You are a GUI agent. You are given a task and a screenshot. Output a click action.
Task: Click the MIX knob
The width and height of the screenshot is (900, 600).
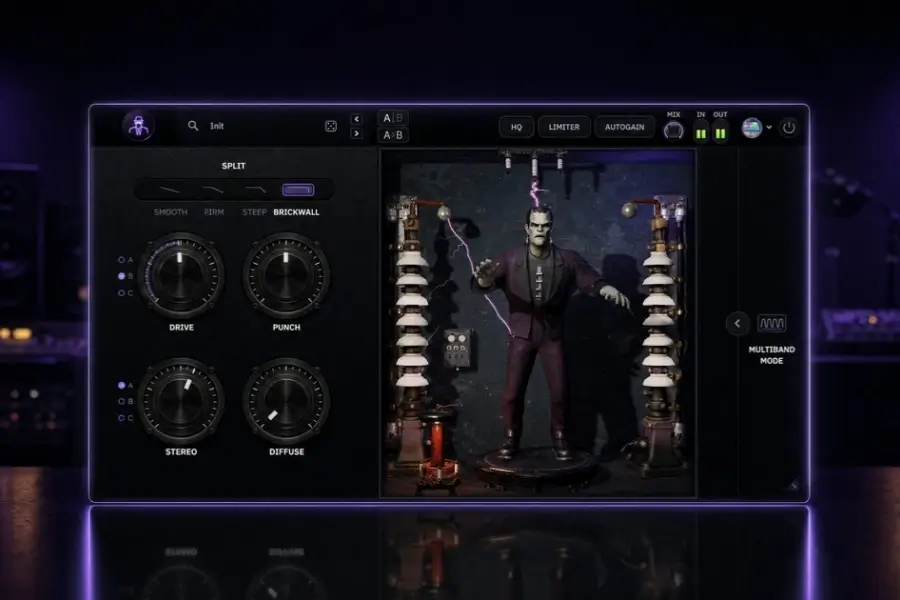pyautogui.click(x=673, y=131)
